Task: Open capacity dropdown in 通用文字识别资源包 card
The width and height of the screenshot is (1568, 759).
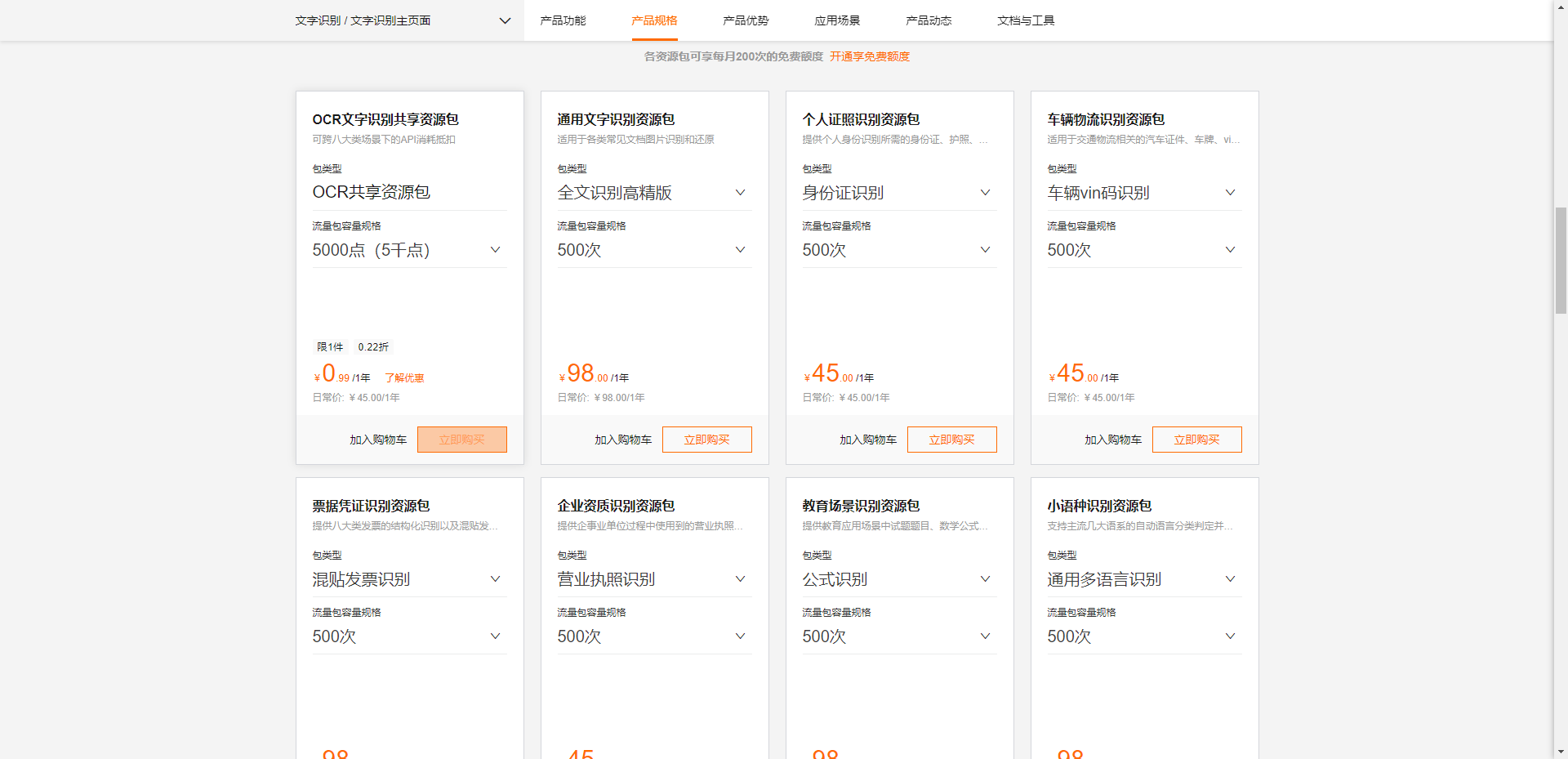Action: coord(654,250)
